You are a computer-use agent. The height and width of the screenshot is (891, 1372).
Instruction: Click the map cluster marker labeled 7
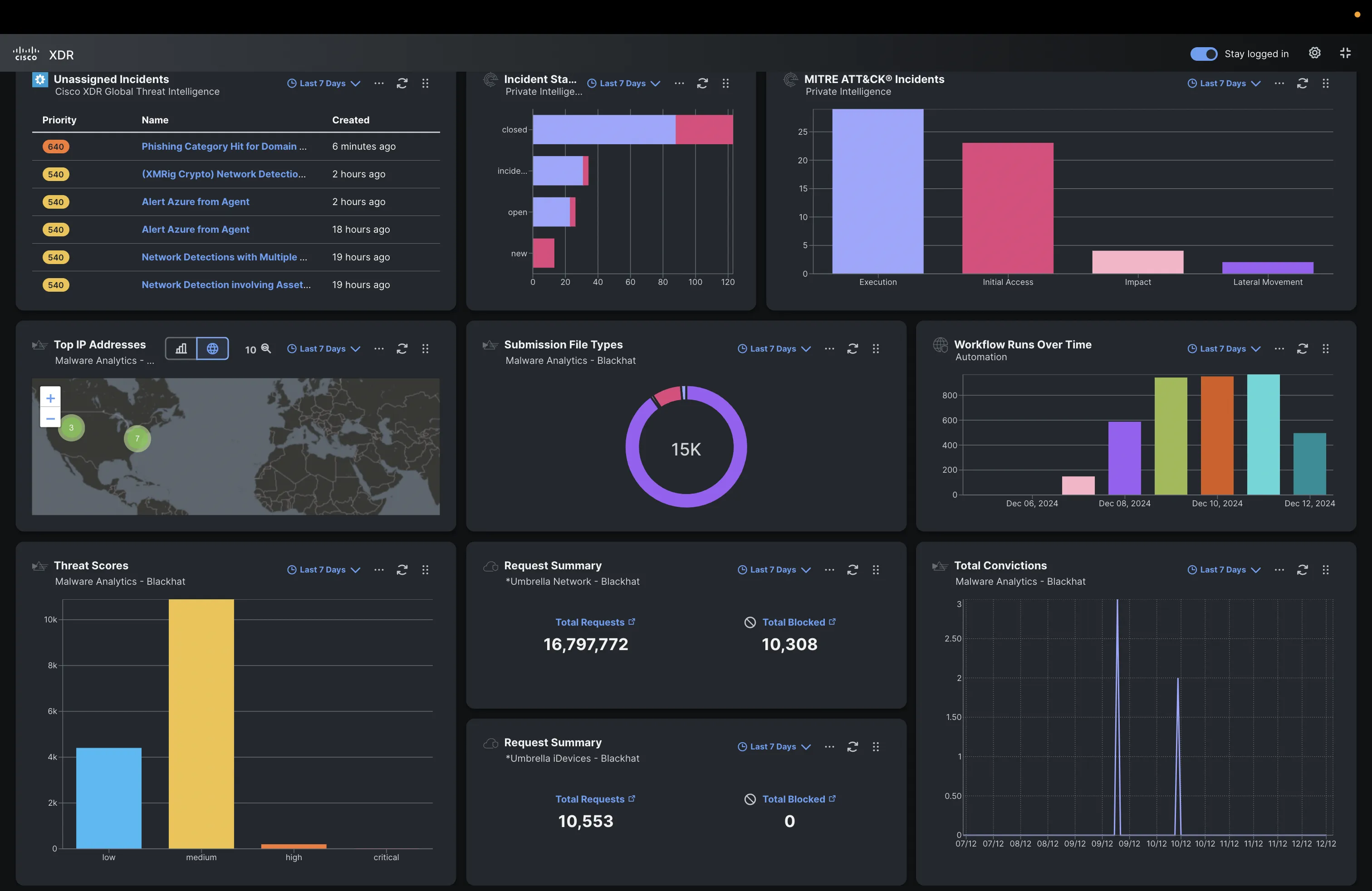137,439
